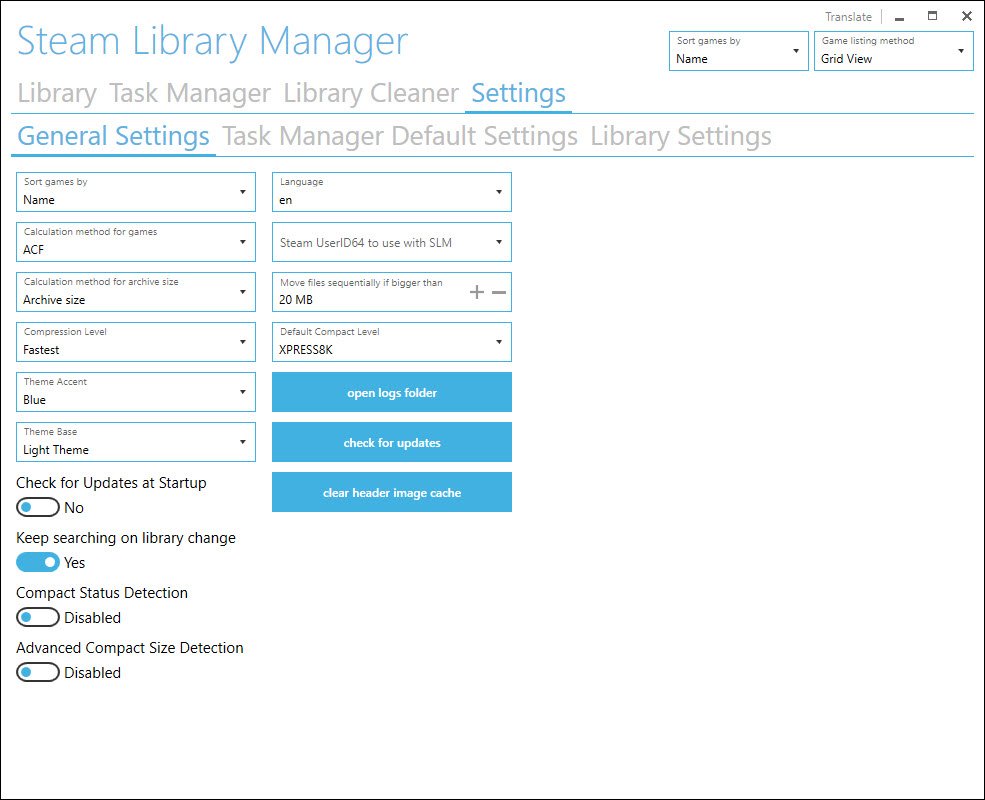
Task: Switch to the Library Cleaner tab
Action: pyautogui.click(x=369, y=93)
